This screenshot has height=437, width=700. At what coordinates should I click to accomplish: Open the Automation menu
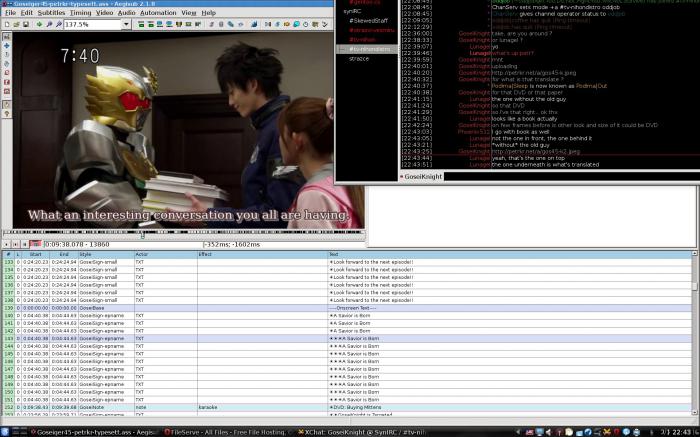(x=158, y=13)
